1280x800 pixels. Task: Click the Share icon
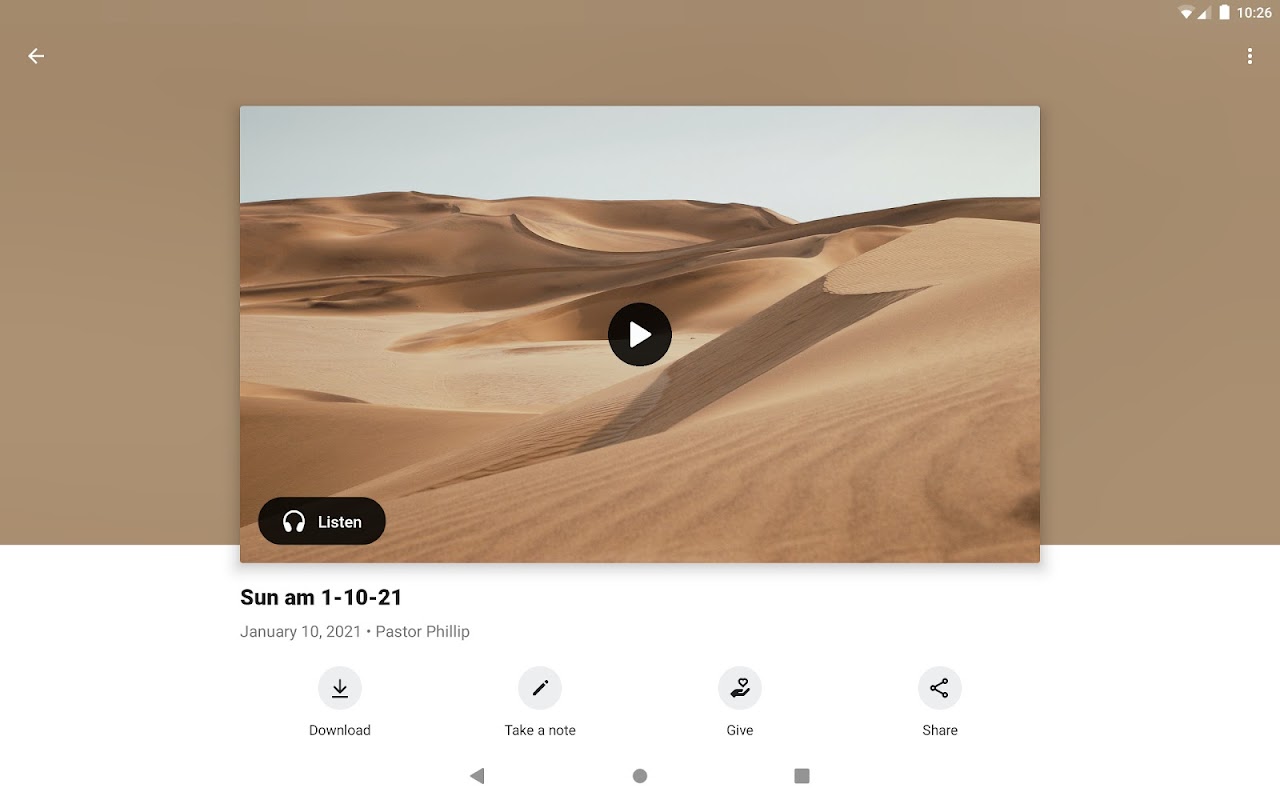click(940, 688)
